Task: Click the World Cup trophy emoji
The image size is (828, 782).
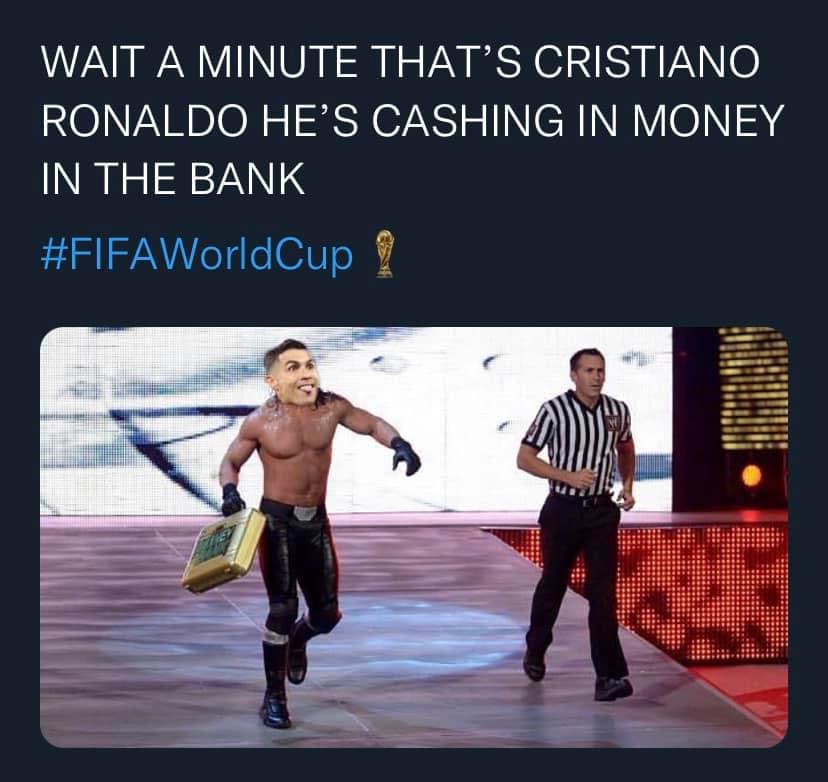Action: pyautogui.click(x=385, y=254)
